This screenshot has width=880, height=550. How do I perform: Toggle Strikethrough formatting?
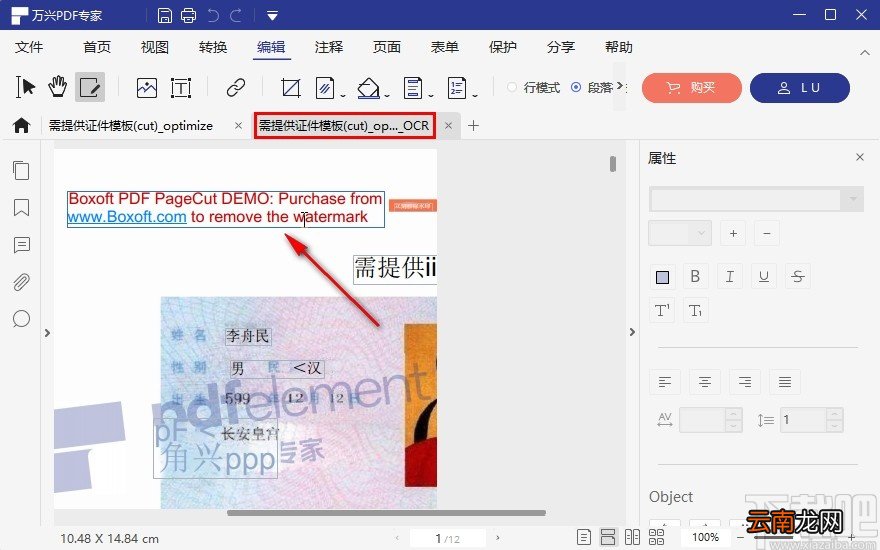click(798, 276)
